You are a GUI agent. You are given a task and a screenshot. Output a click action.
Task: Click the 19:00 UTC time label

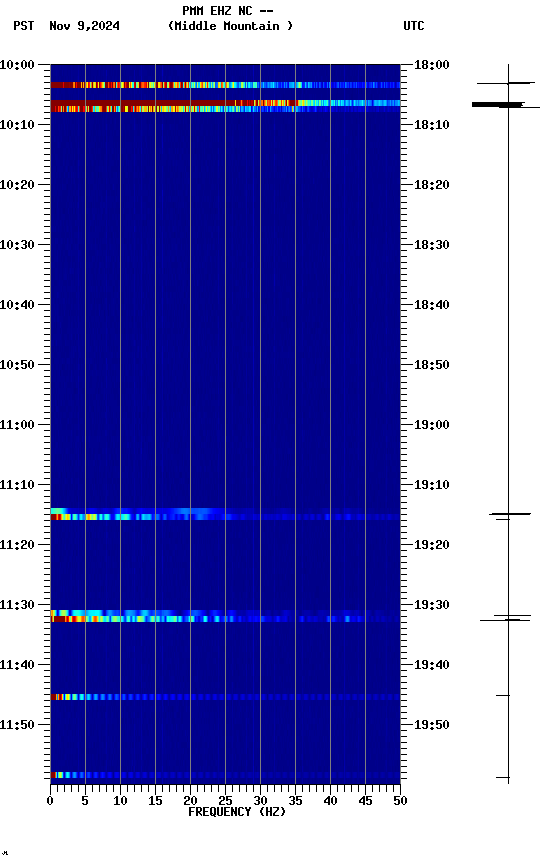pyautogui.click(x=432, y=425)
